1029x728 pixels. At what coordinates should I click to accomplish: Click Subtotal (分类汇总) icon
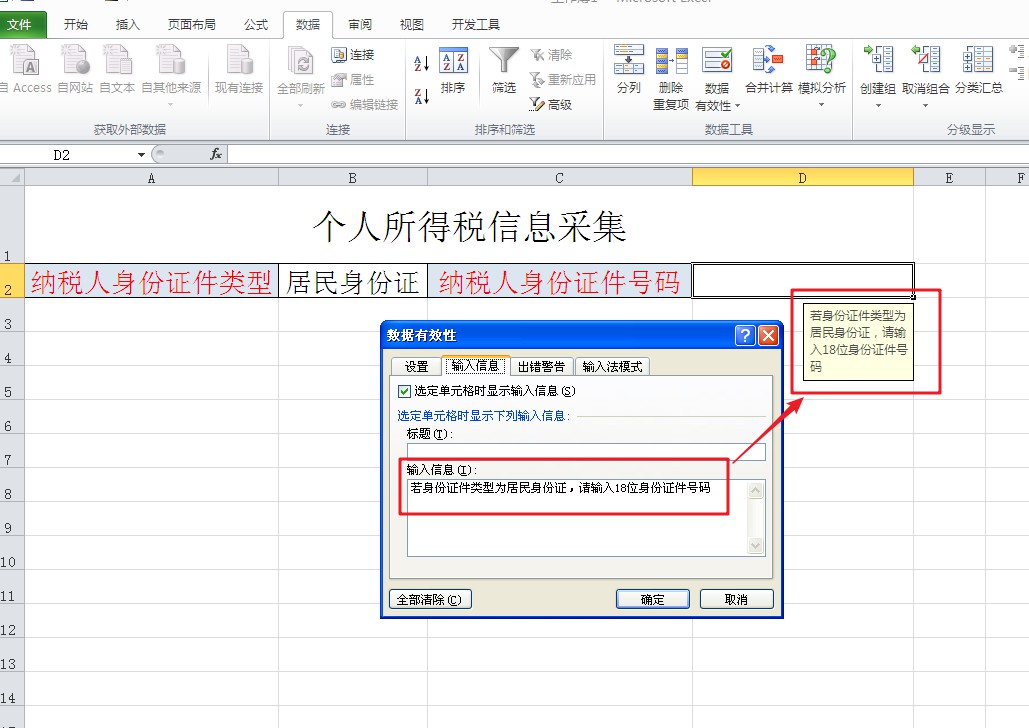tap(978, 69)
